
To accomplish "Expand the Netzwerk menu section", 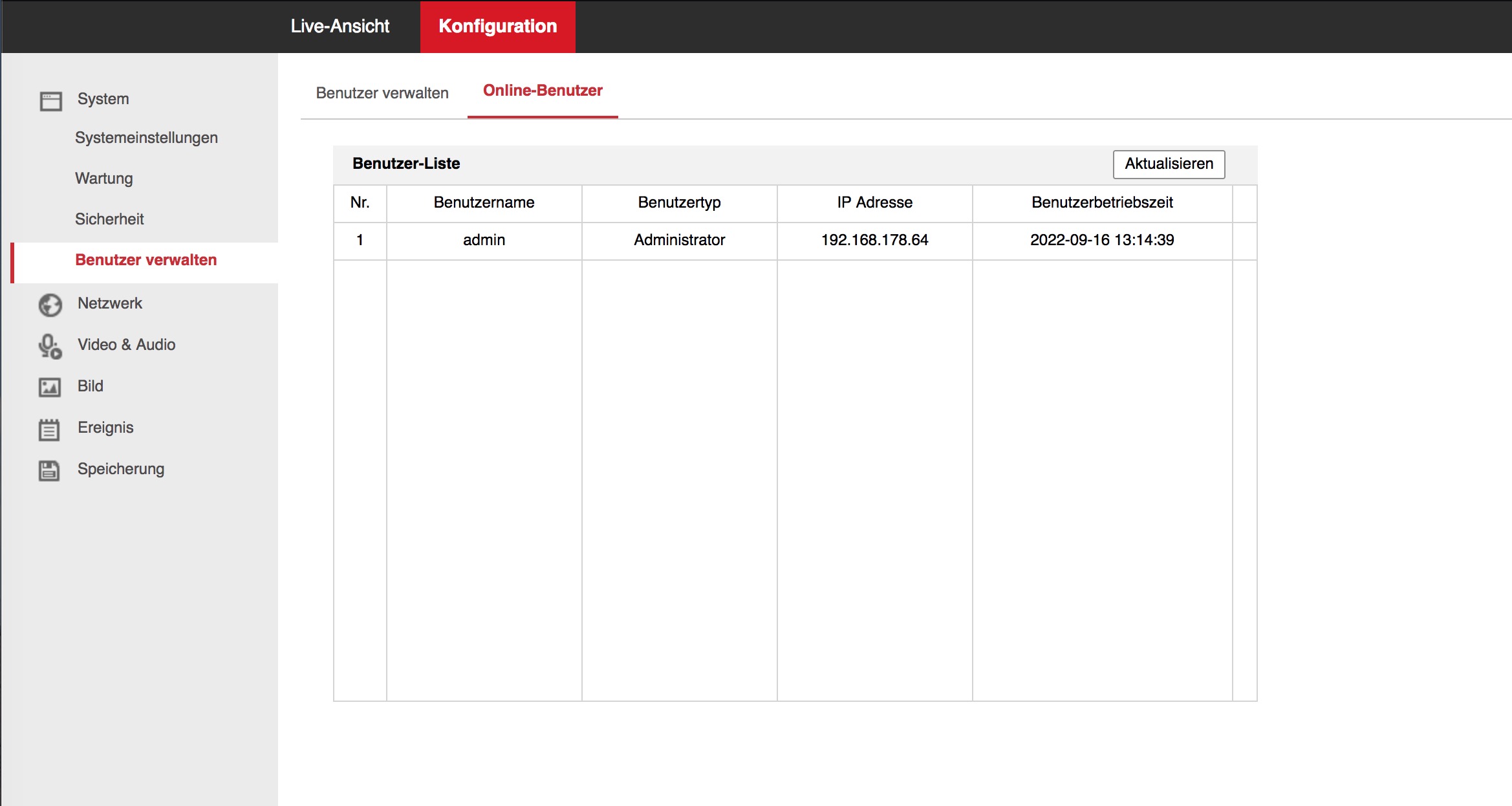I will tap(109, 303).
